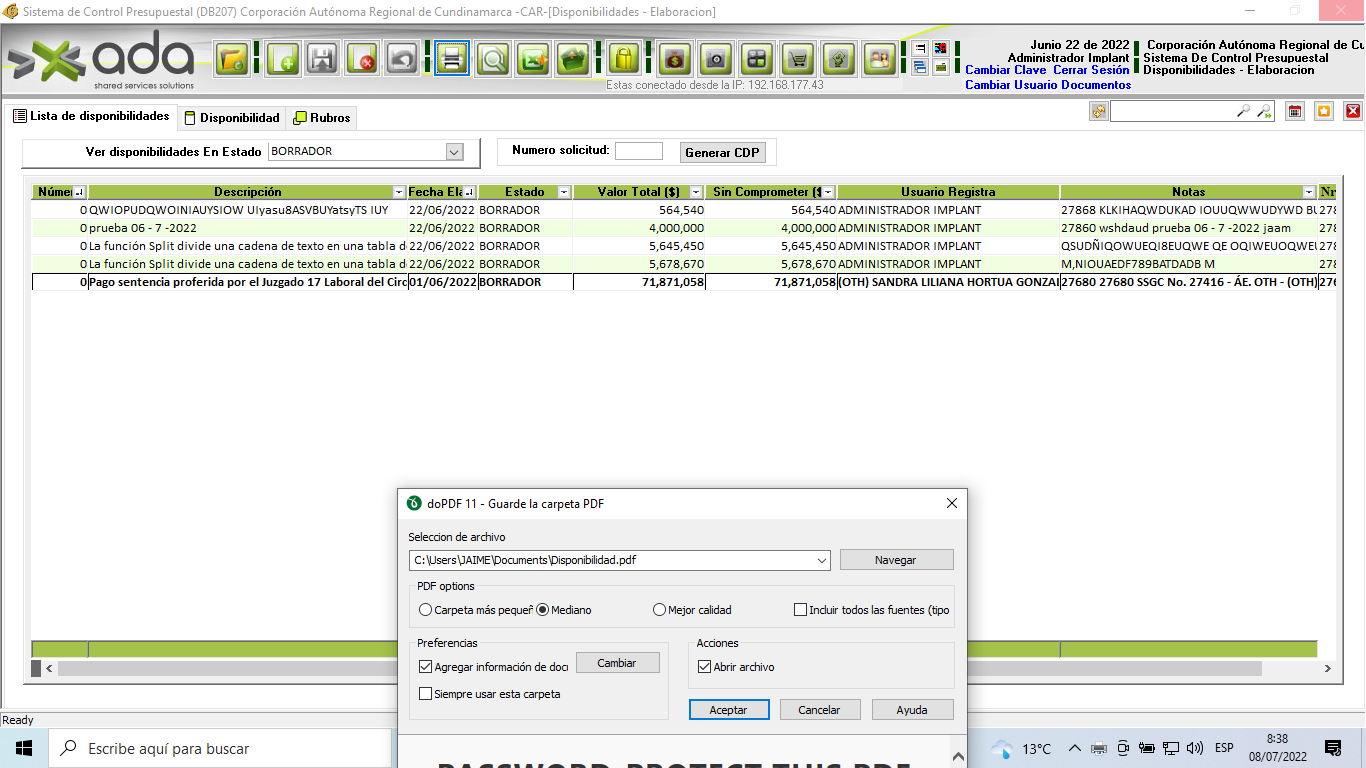Open the file path dropdown in doPDF
The width and height of the screenshot is (1366, 768).
click(821, 561)
